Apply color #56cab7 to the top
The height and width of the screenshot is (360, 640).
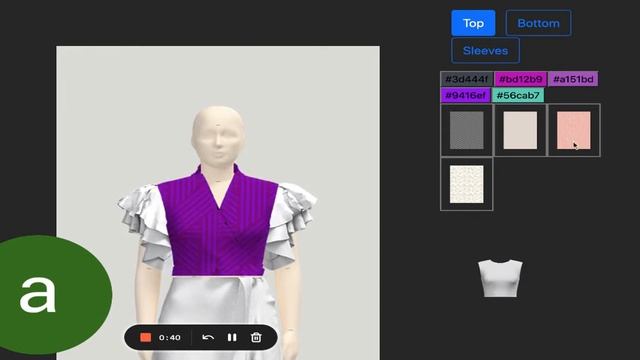point(518,96)
